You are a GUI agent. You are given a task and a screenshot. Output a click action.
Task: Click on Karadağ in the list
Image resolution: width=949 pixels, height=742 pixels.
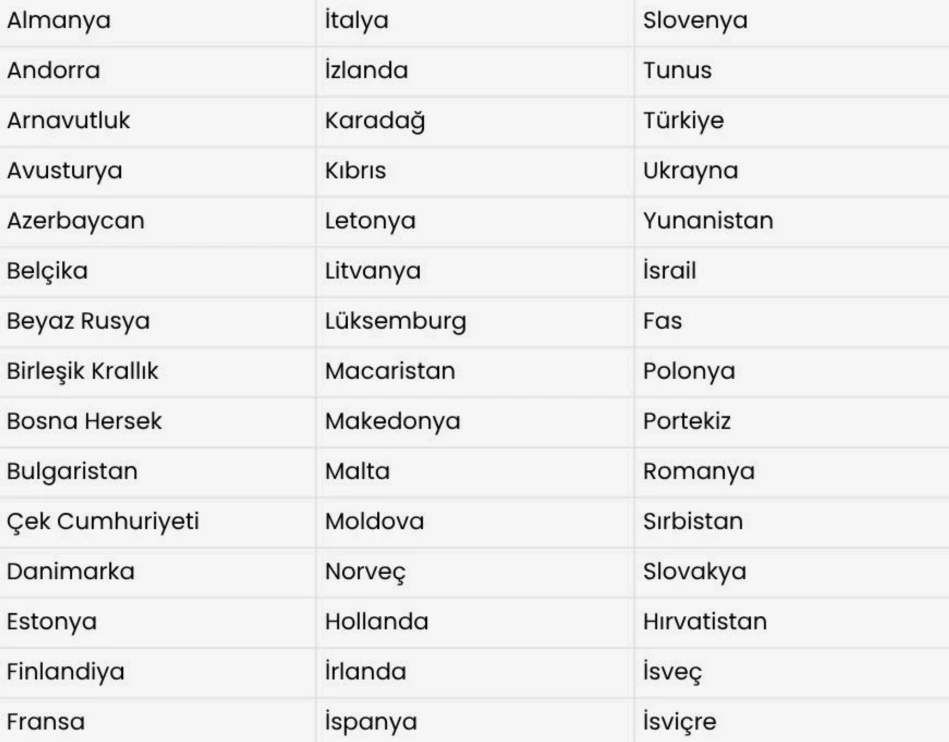tap(375, 120)
